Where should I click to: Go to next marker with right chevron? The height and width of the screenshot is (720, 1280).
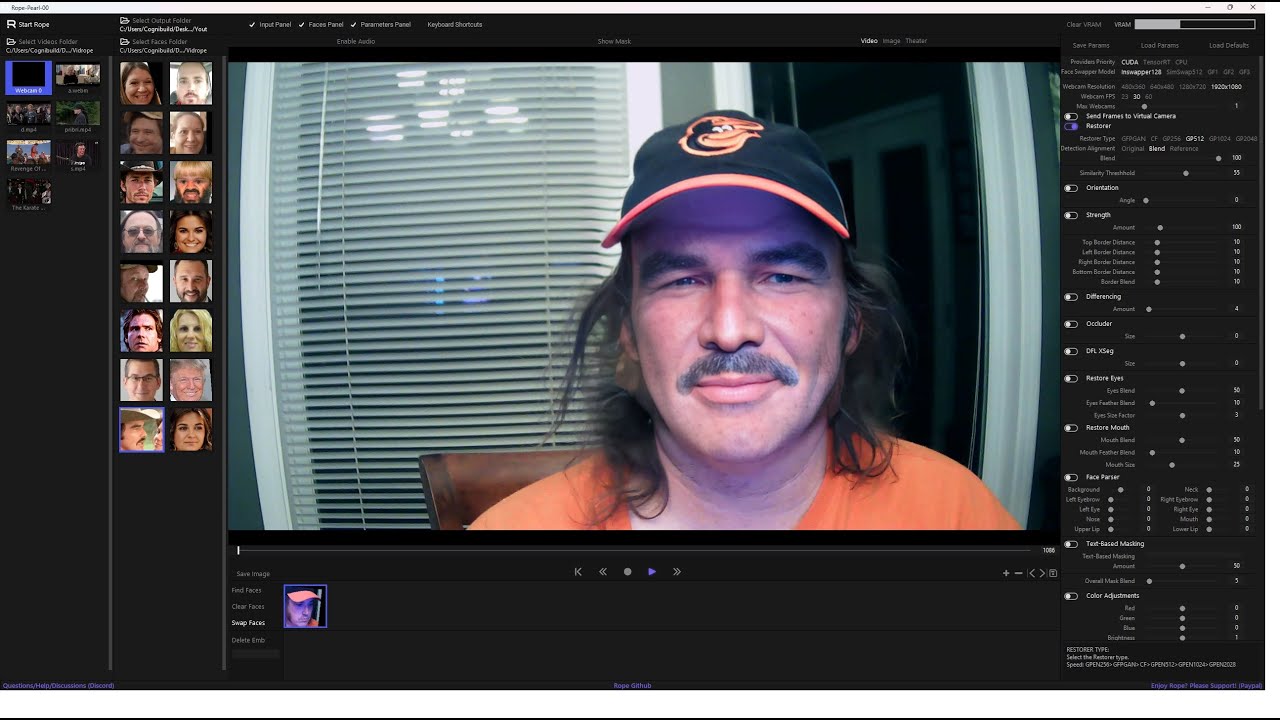click(x=1042, y=573)
